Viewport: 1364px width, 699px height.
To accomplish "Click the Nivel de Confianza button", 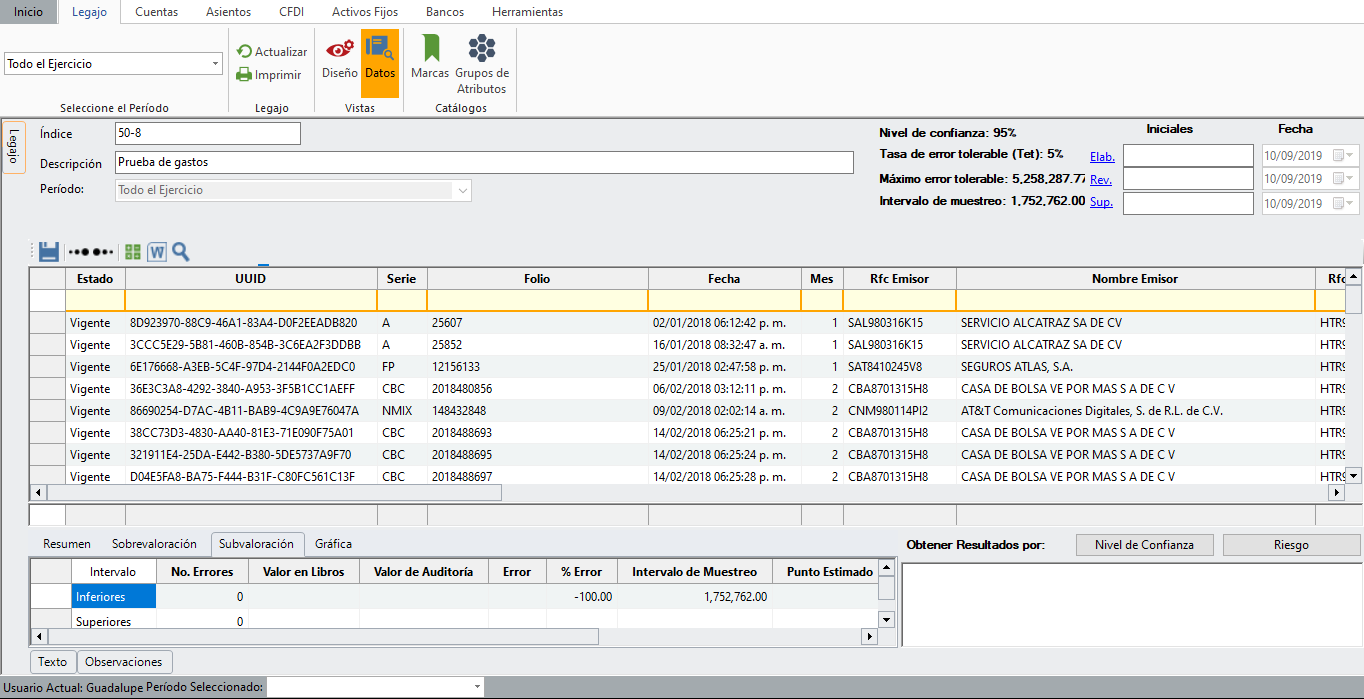I will pos(1144,545).
